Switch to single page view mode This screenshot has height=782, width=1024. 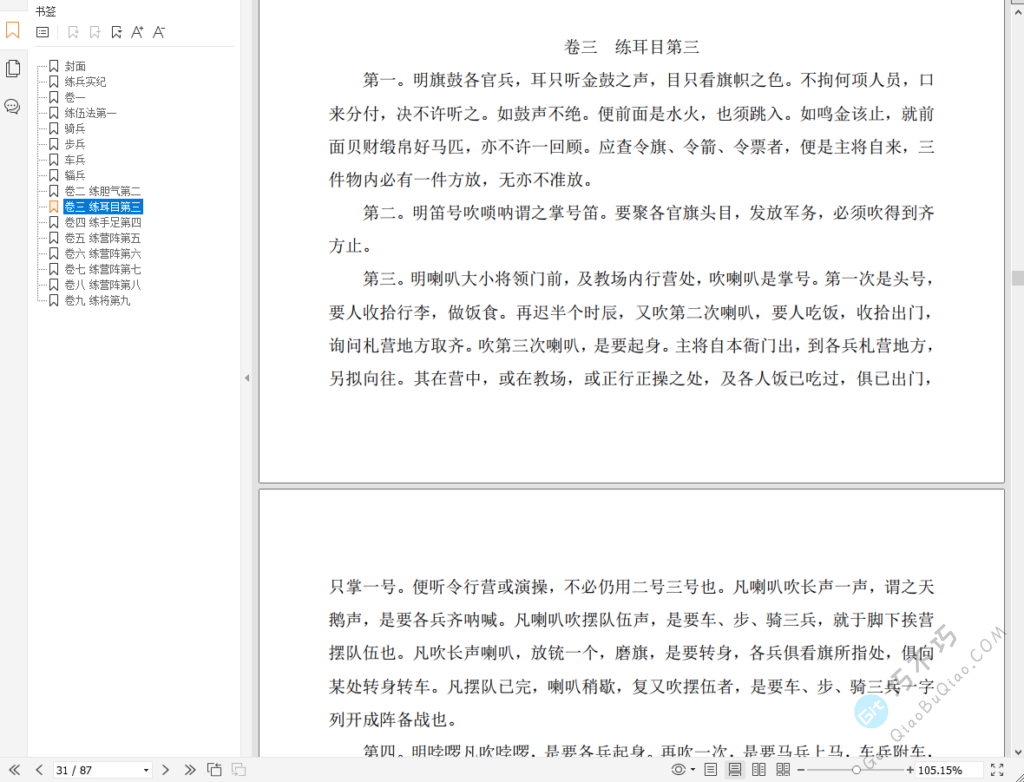(x=710, y=770)
